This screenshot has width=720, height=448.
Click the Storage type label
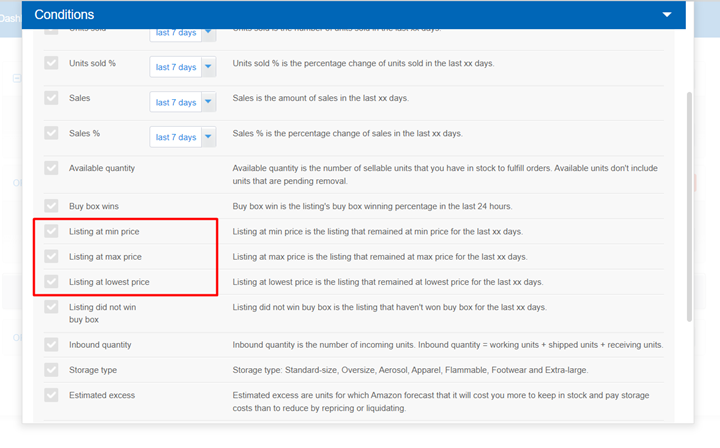93,370
